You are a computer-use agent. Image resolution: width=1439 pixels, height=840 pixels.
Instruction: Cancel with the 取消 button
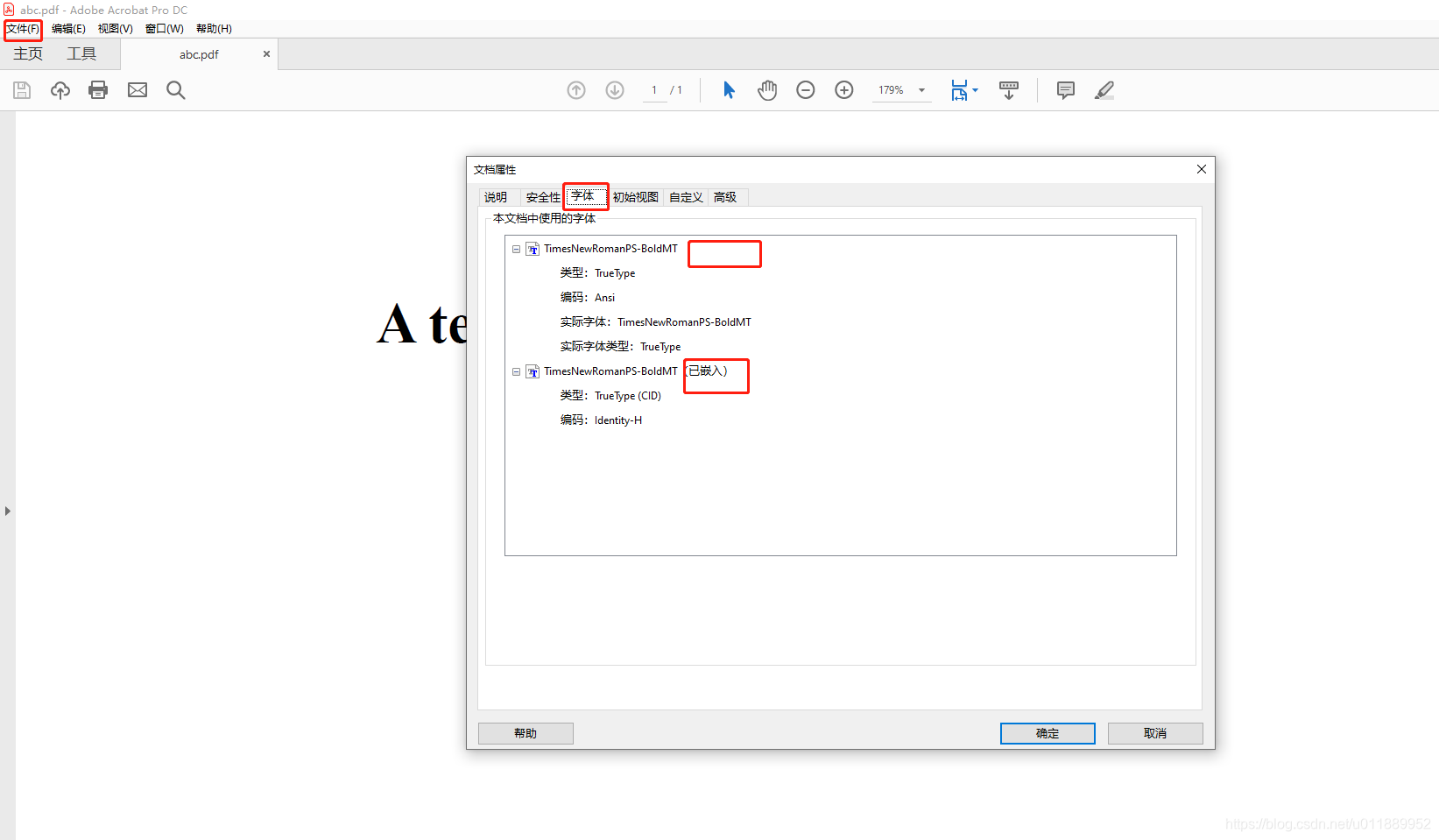[1155, 733]
